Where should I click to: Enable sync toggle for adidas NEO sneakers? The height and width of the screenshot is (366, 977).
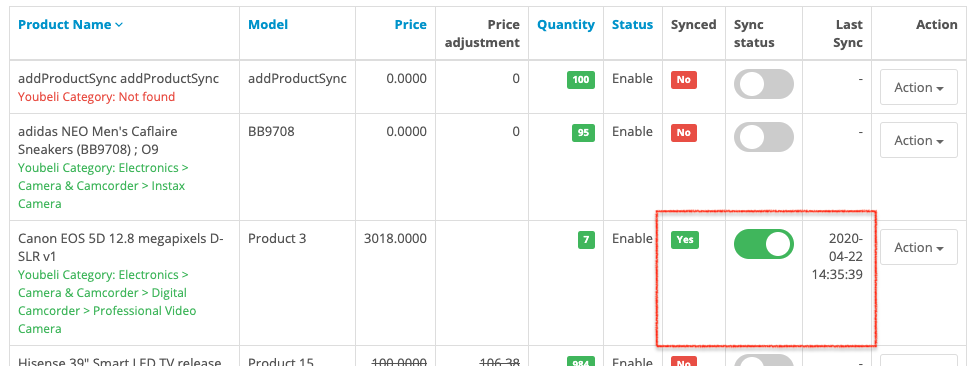[764, 137]
